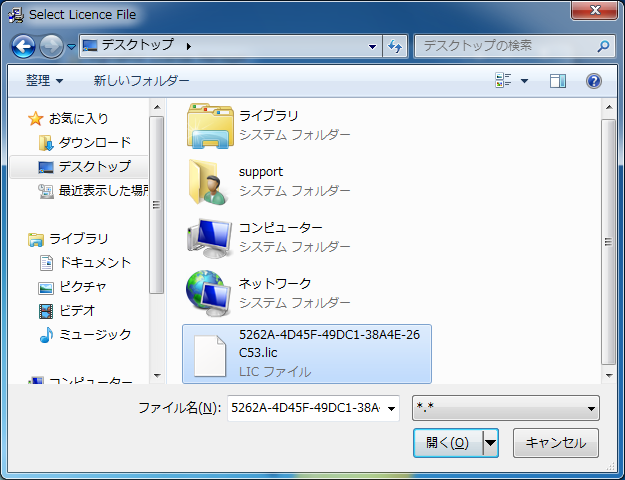Open the address bar history dropdown
Viewport: 625px width, 480px height.
(x=372, y=47)
